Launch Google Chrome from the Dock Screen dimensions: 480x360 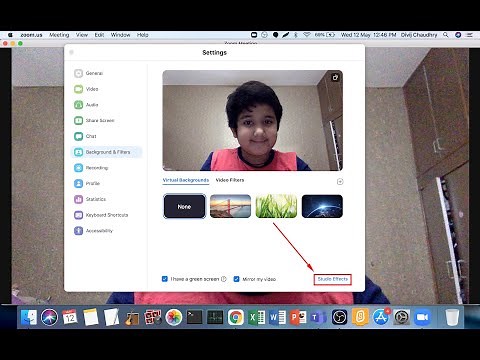tap(236, 317)
